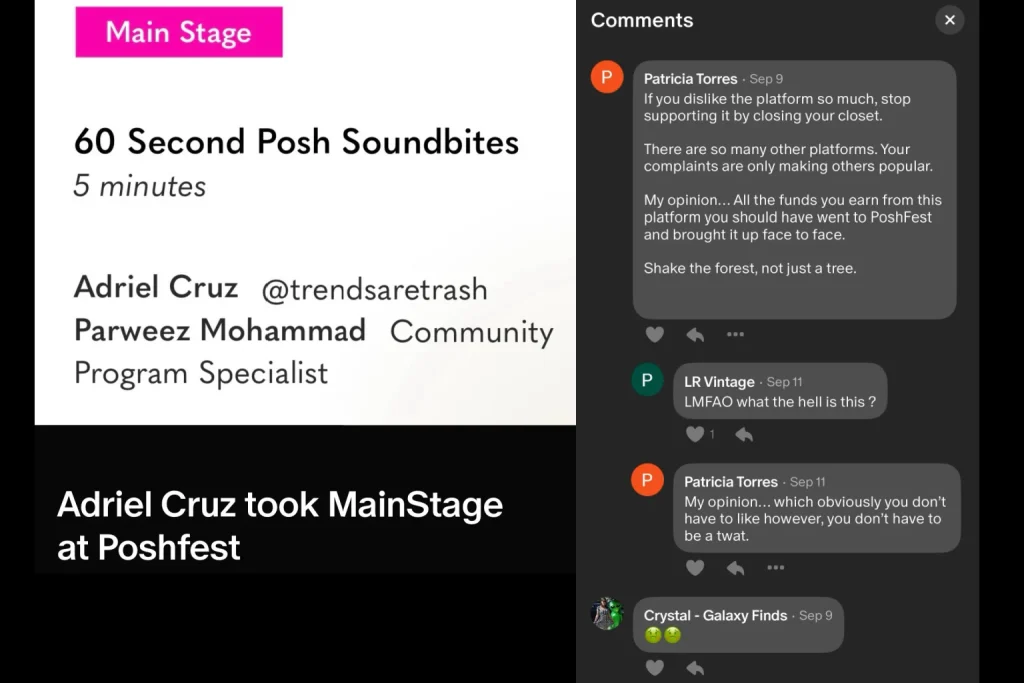Reply to Patricia Torres's Sep 9 comment
The image size is (1024, 683).
click(695, 334)
